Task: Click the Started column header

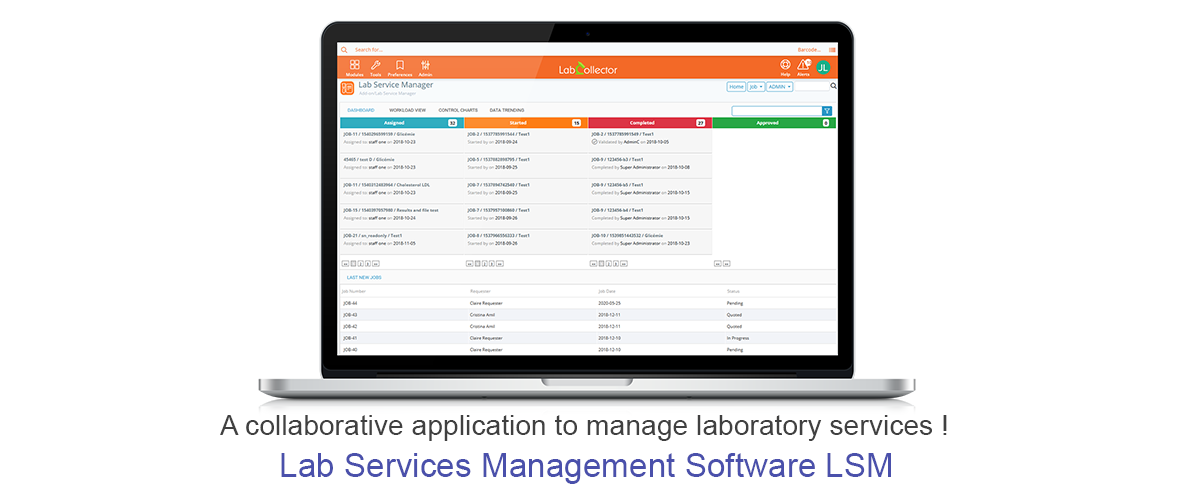Action: (x=526, y=123)
